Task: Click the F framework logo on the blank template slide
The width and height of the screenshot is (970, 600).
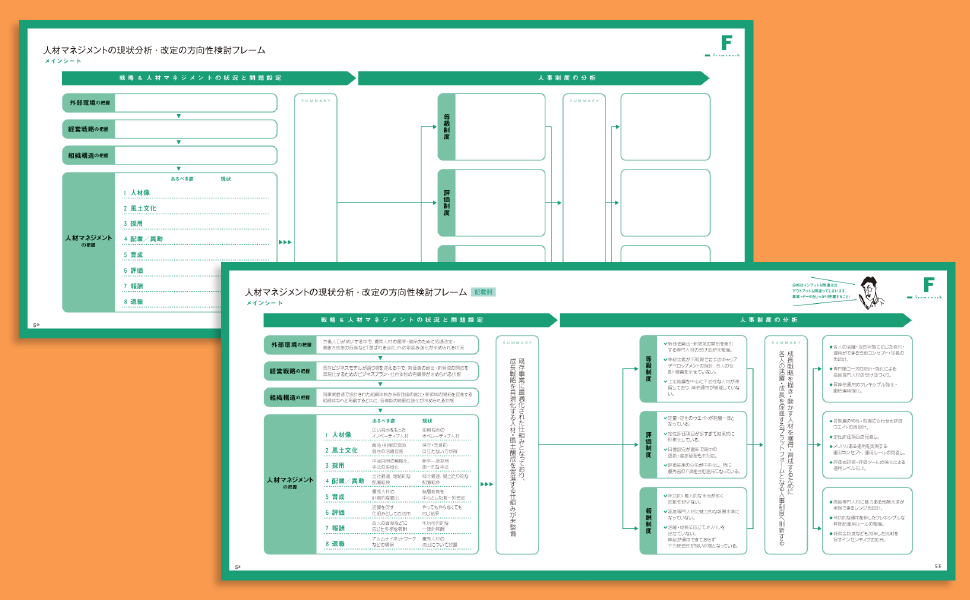Action: (723, 45)
